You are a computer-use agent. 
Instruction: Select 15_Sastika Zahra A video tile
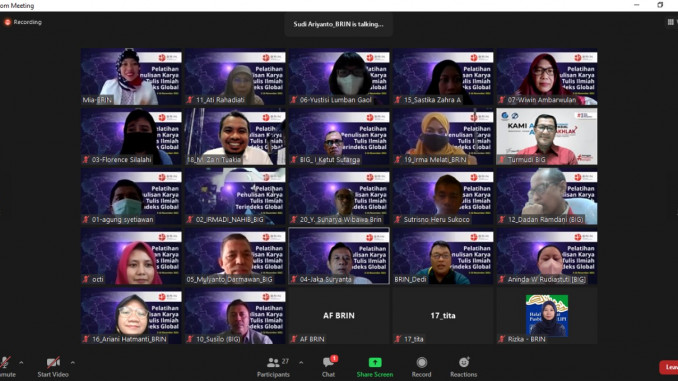tap(443, 77)
